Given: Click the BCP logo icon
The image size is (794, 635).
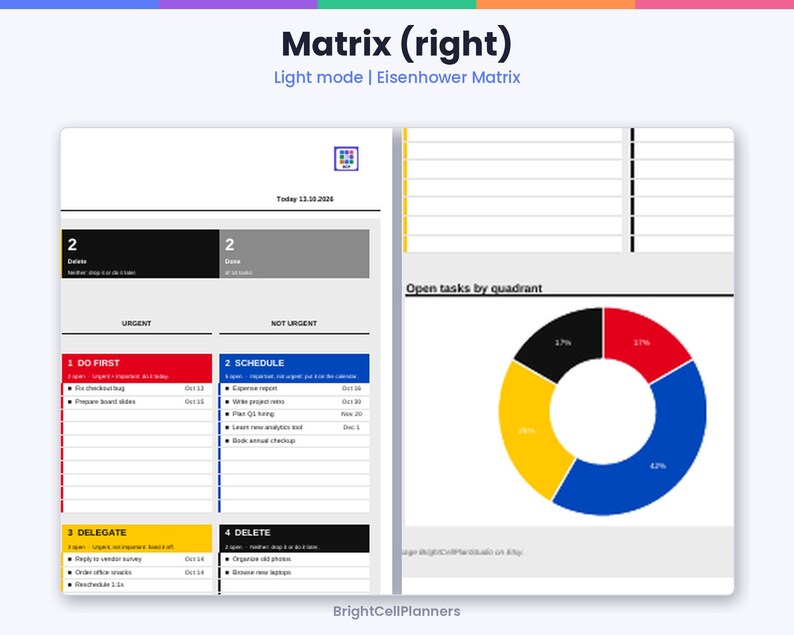Looking at the screenshot, I should pyautogui.click(x=346, y=158).
